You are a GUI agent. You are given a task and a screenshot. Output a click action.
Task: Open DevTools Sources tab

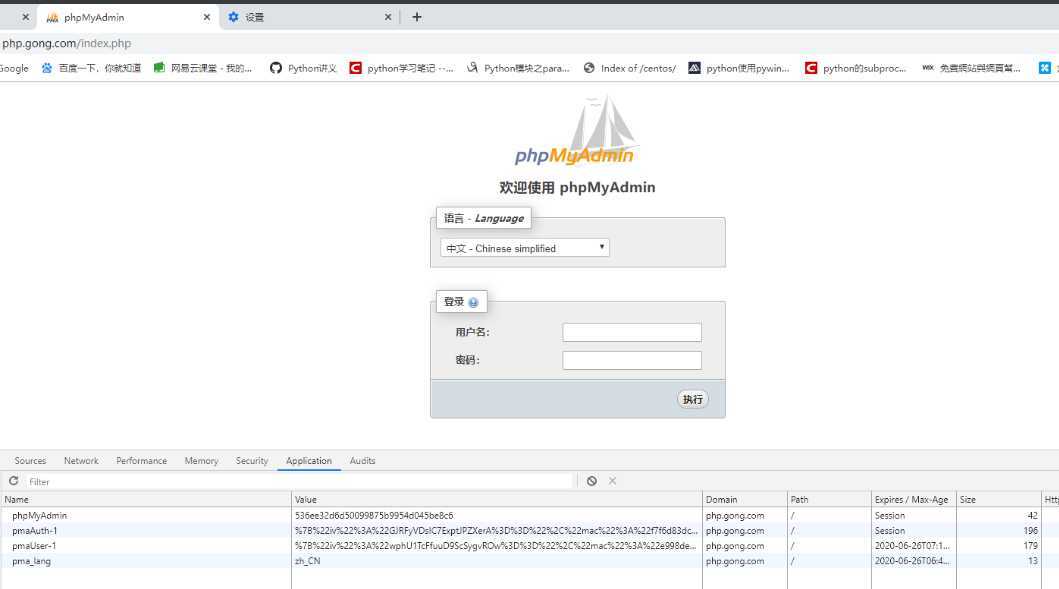[30, 461]
